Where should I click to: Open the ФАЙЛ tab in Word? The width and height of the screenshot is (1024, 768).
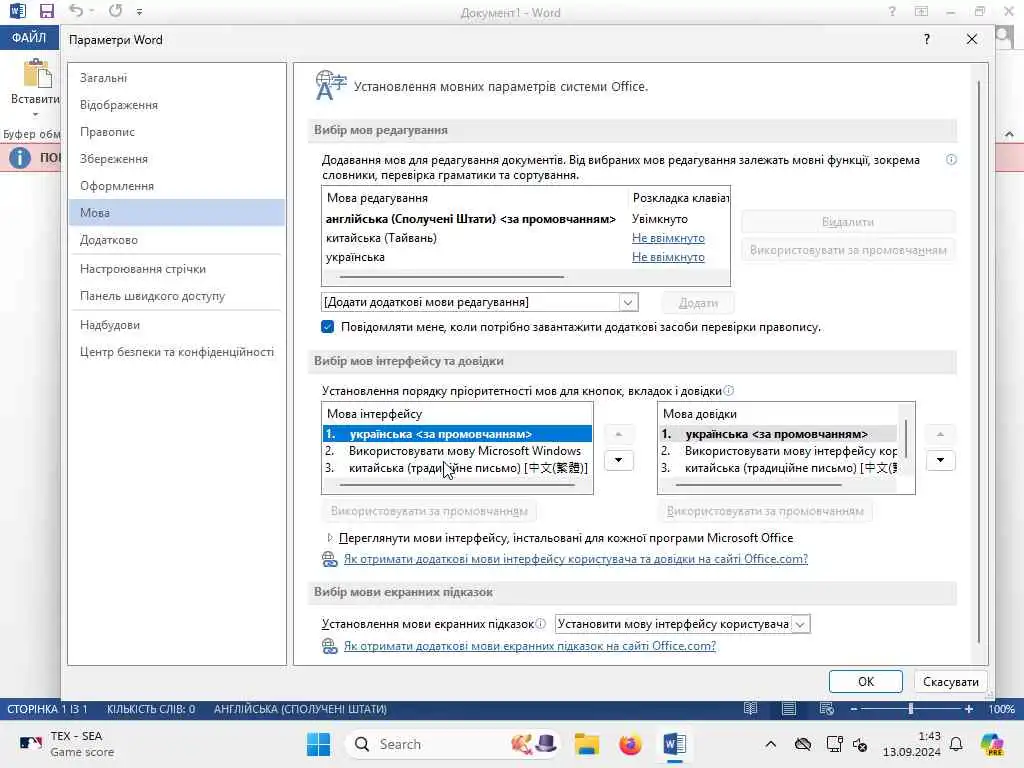[29, 37]
